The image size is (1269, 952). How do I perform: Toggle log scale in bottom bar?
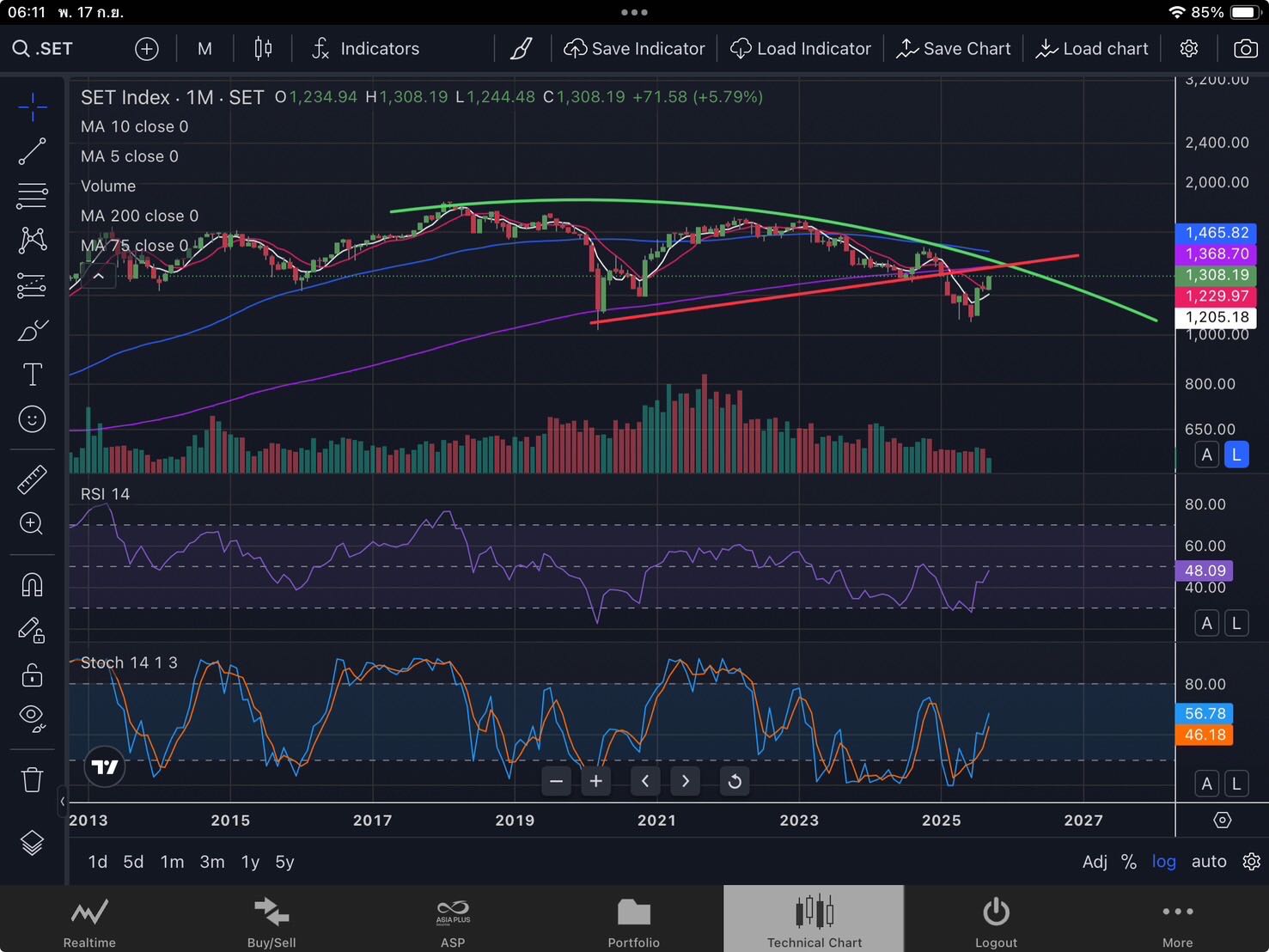point(1164,862)
